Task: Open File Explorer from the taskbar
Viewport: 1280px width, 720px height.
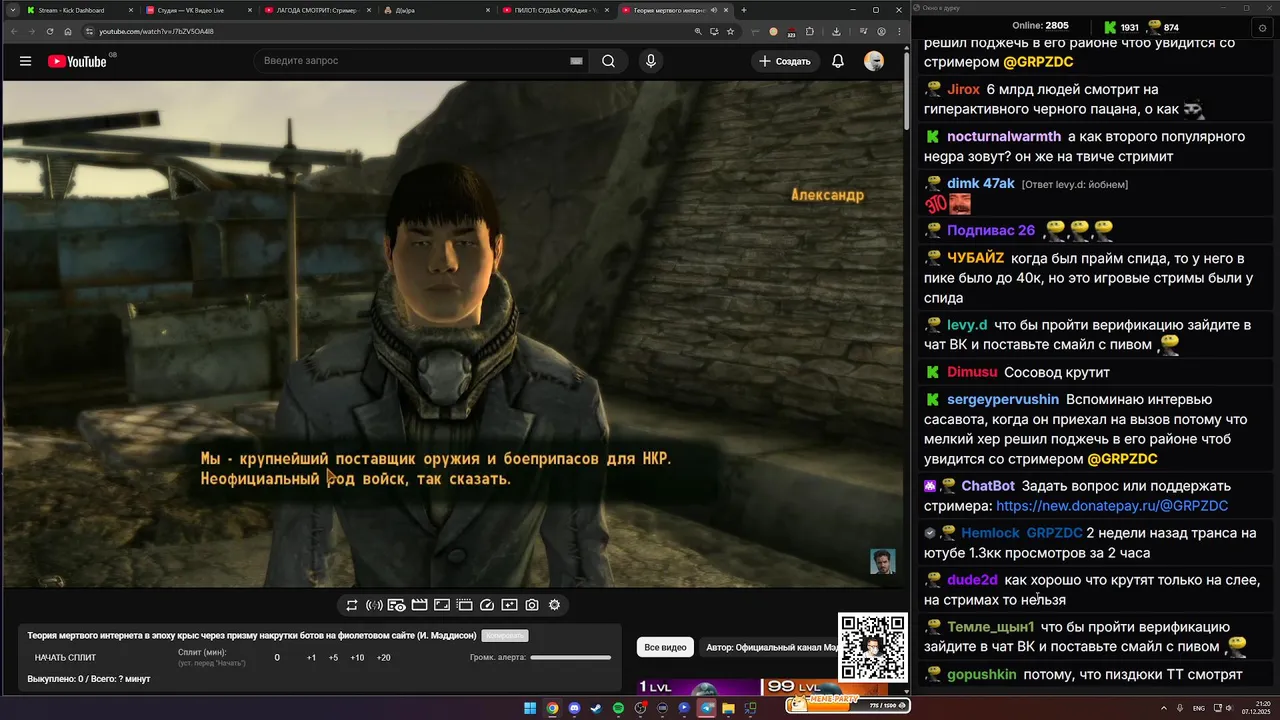Action: (x=728, y=708)
